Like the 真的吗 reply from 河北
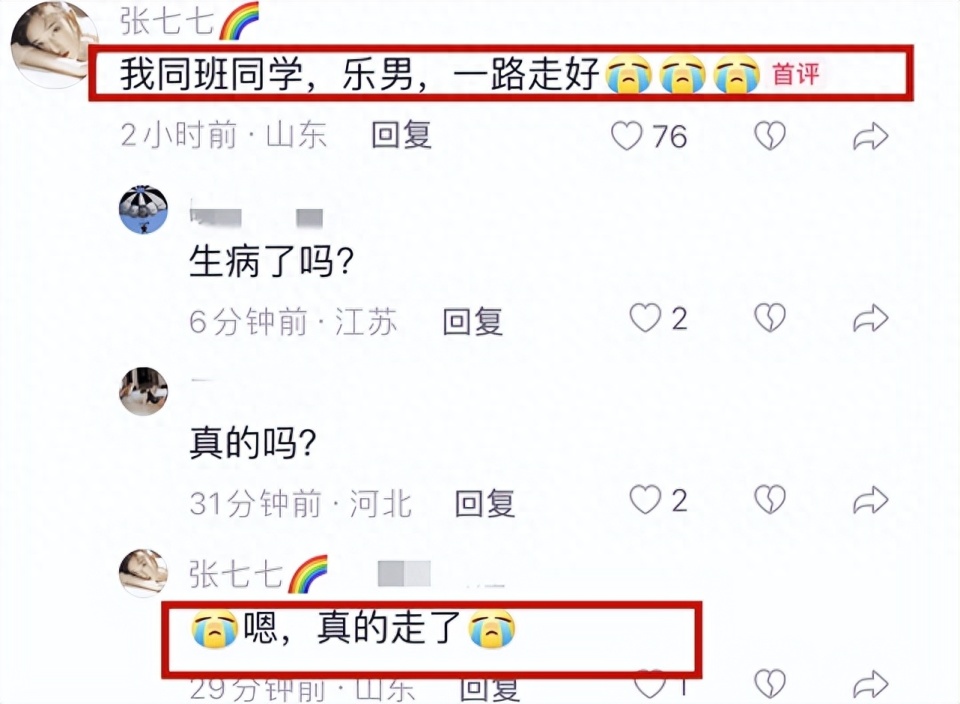The height and width of the screenshot is (704, 960). click(645, 500)
